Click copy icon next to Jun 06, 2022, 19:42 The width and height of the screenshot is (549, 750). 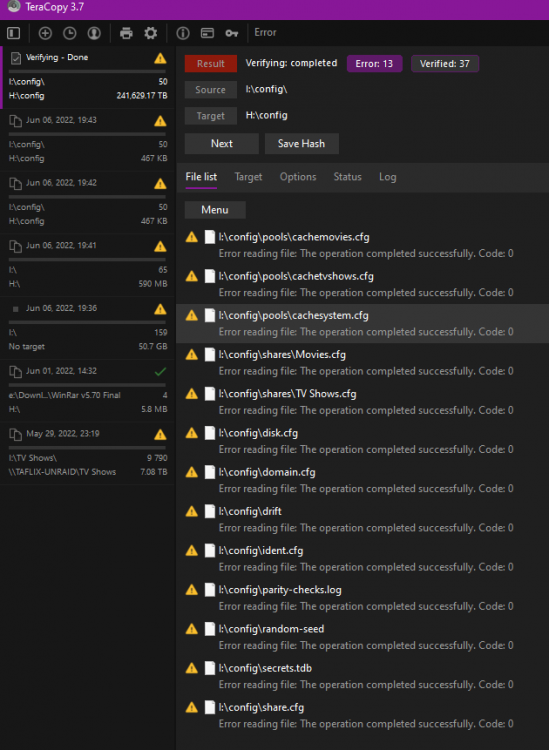[16, 183]
